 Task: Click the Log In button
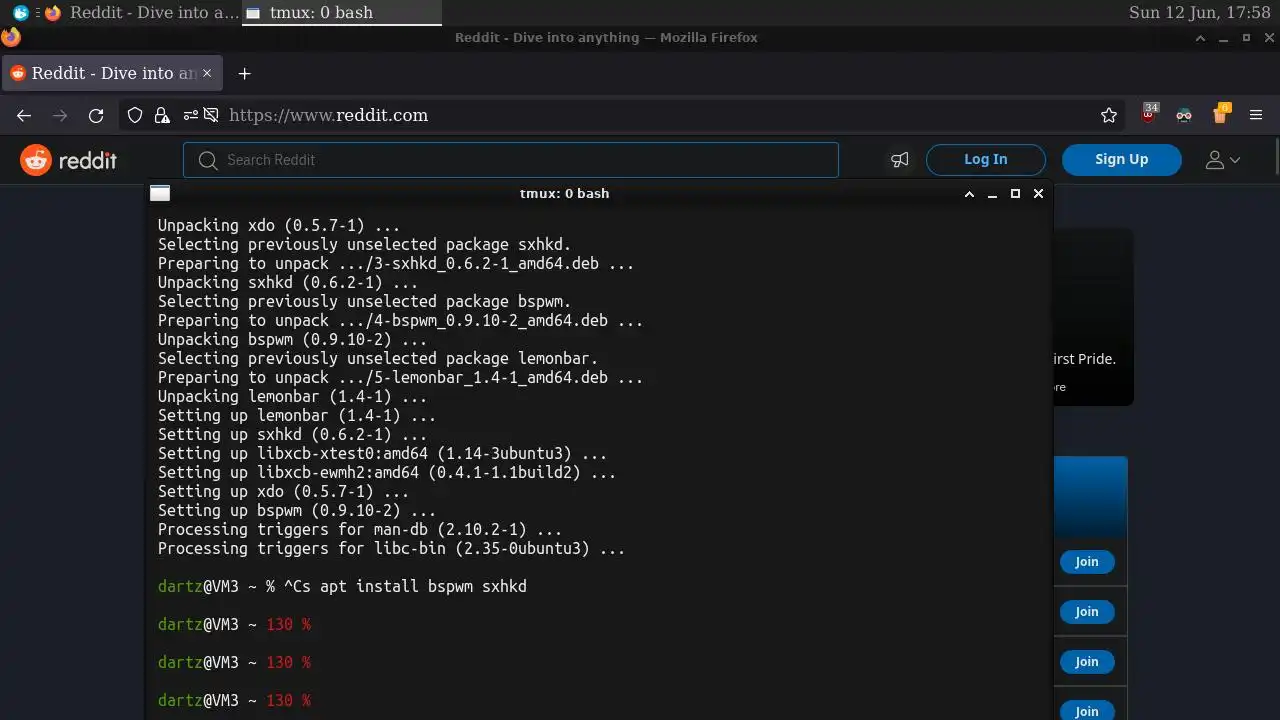(x=985, y=159)
